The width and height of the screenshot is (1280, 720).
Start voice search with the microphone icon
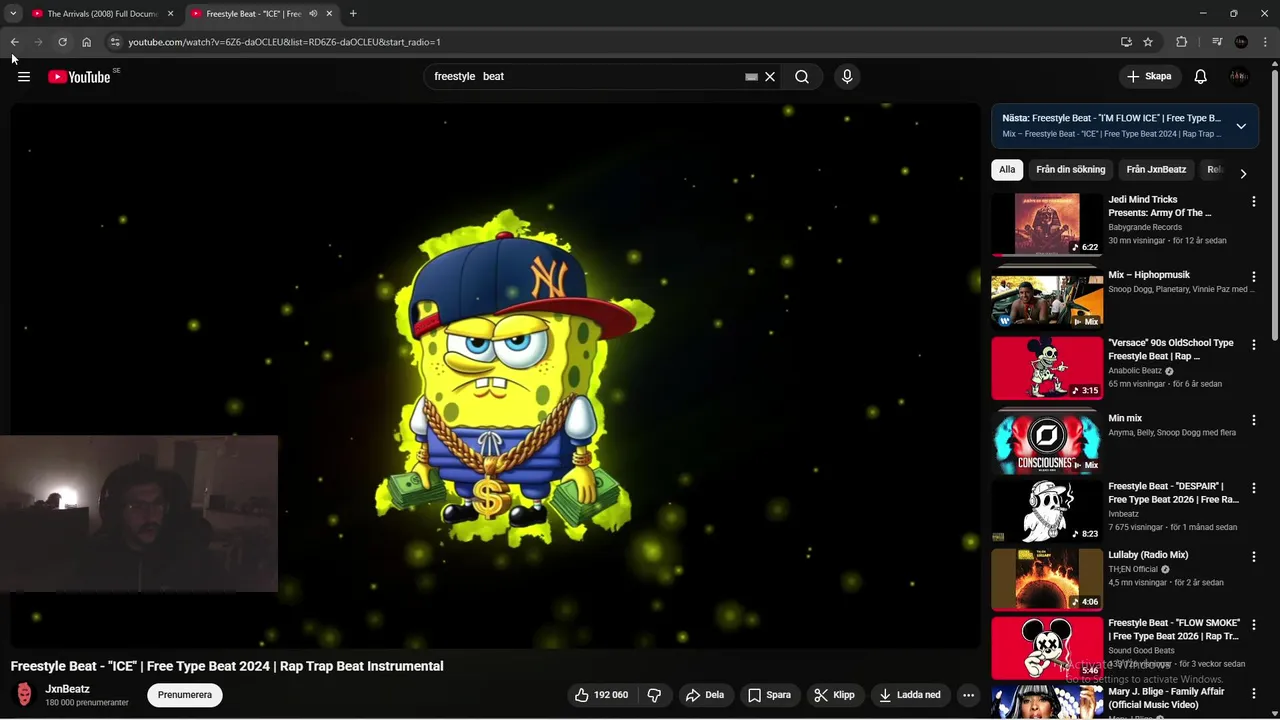847,77
